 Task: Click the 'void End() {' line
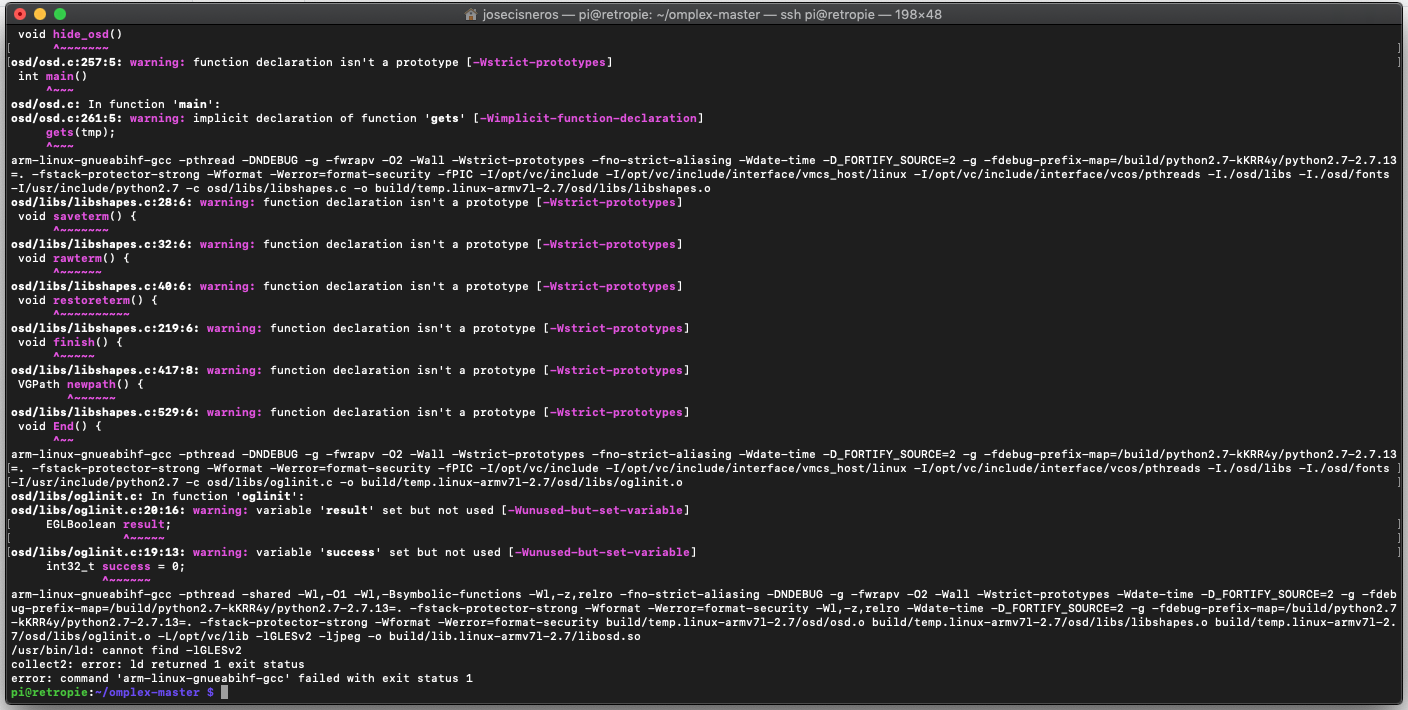[60, 426]
